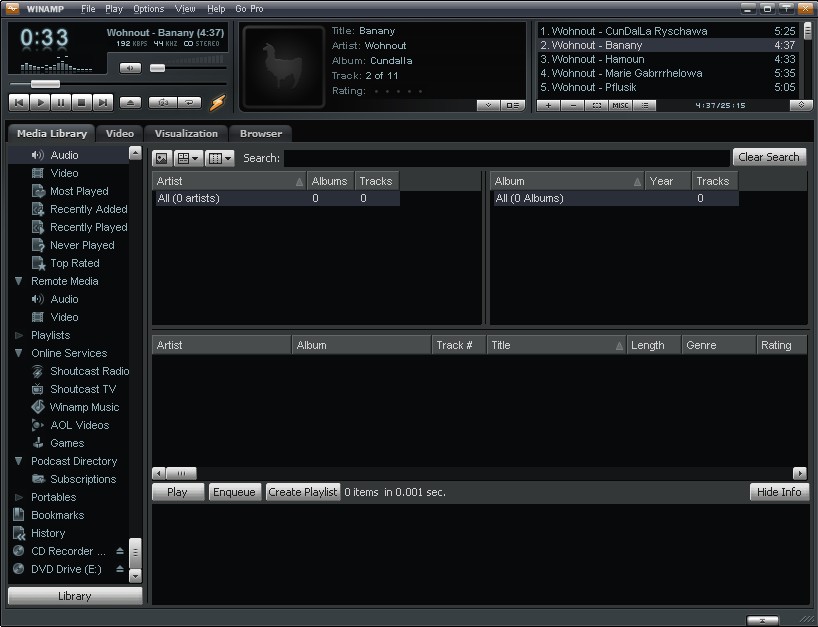Open AOL Videos service
The width and height of the screenshot is (818, 627).
point(70,425)
